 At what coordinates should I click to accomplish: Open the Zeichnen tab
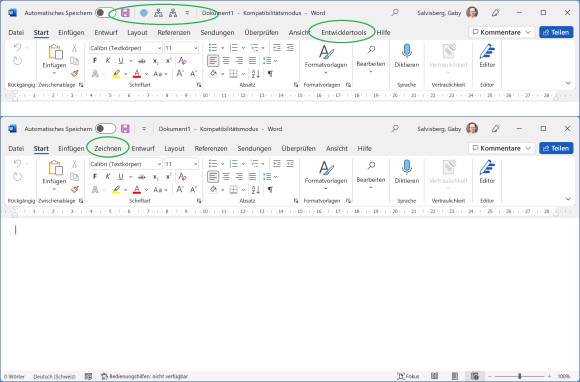108,148
